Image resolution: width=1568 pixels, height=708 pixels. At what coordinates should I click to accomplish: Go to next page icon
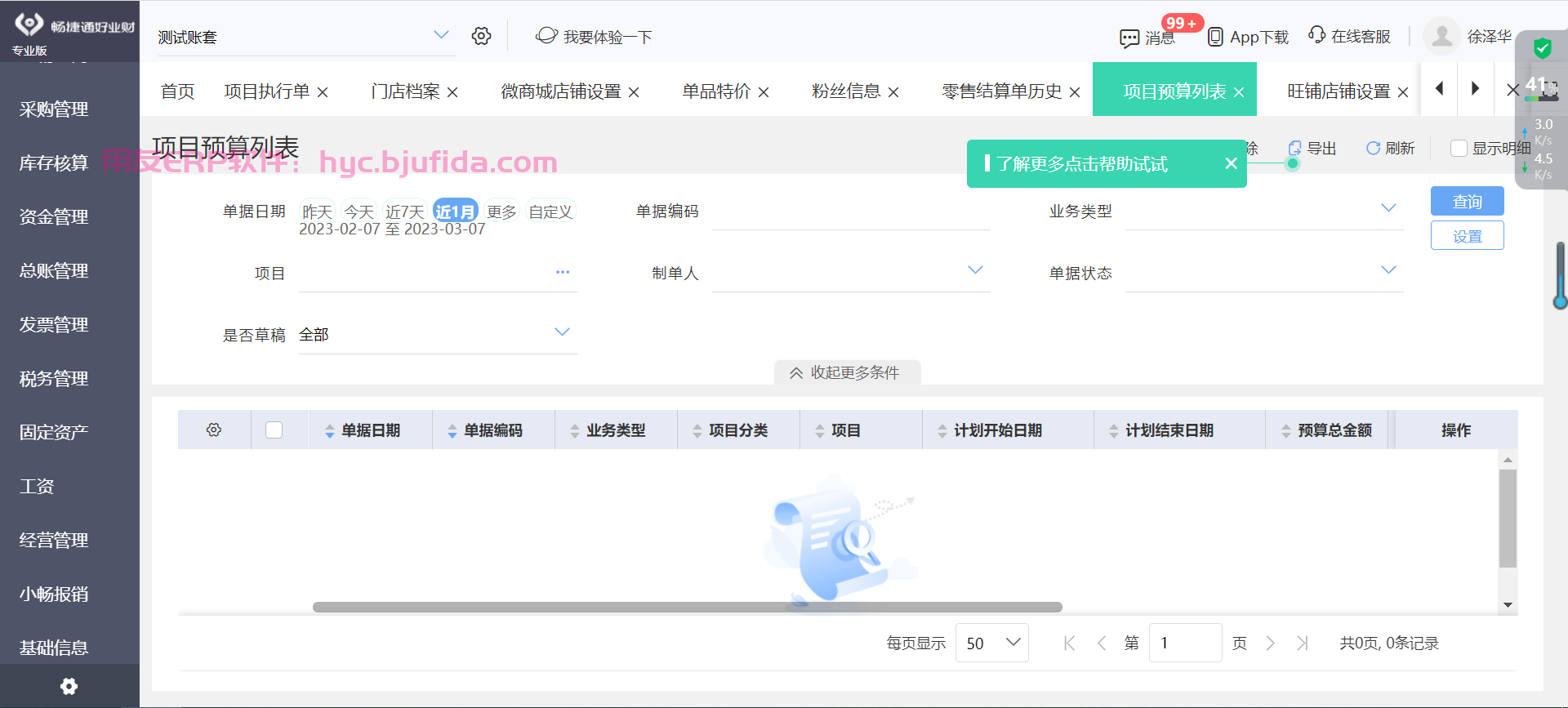1270,643
